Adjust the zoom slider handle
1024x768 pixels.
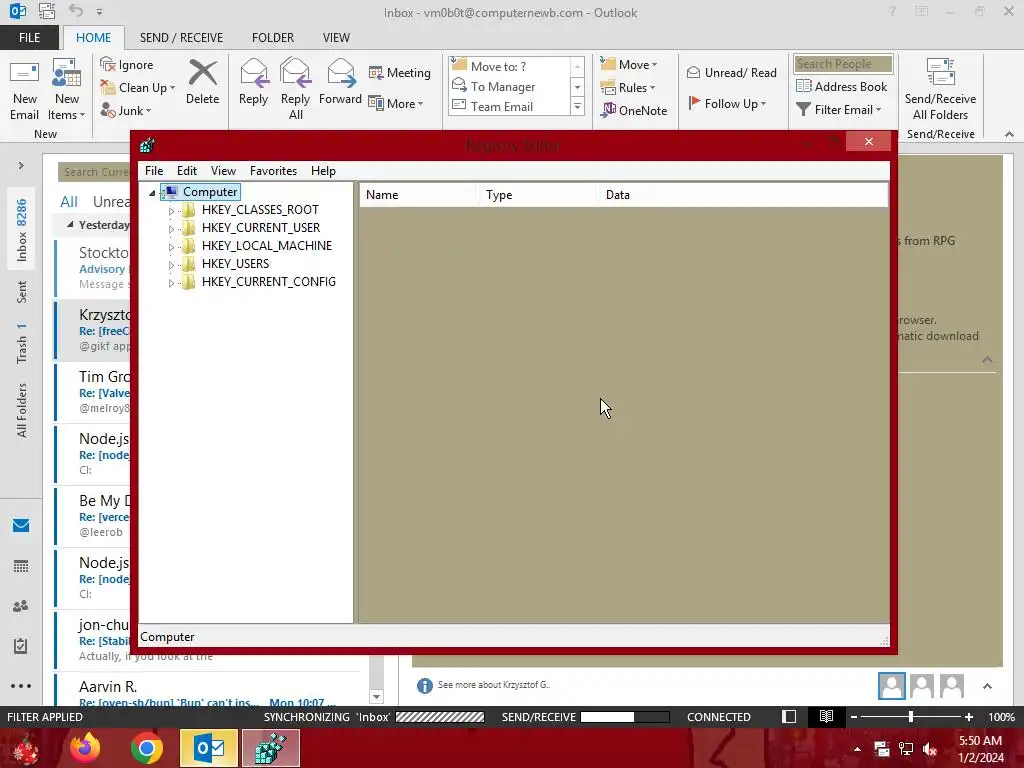click(x=910, y=716)
